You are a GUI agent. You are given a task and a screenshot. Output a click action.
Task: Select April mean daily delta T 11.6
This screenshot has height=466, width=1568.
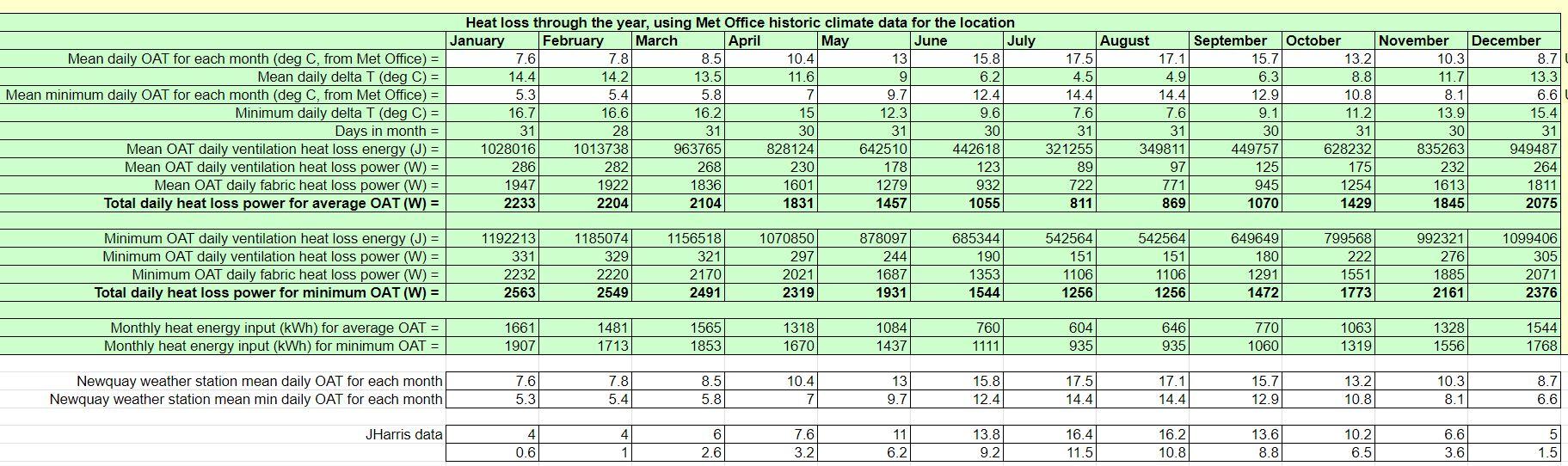click(771, 77)
